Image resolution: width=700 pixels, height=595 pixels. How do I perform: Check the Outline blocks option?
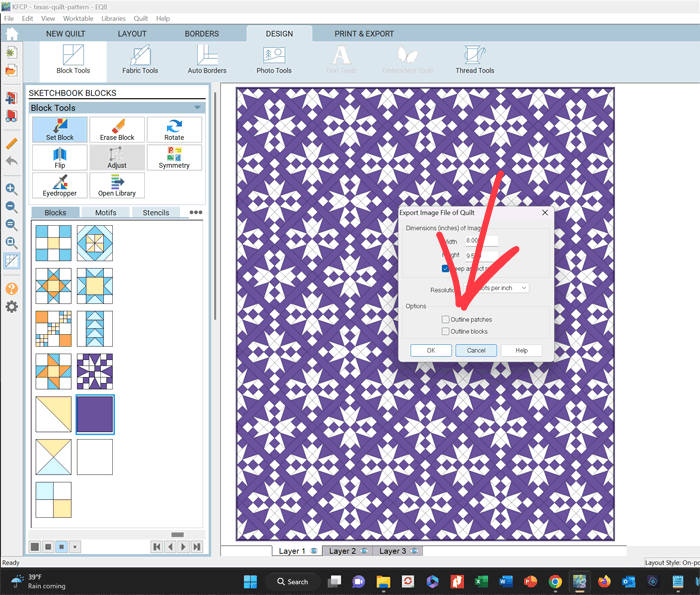click(x=446, y=331)
